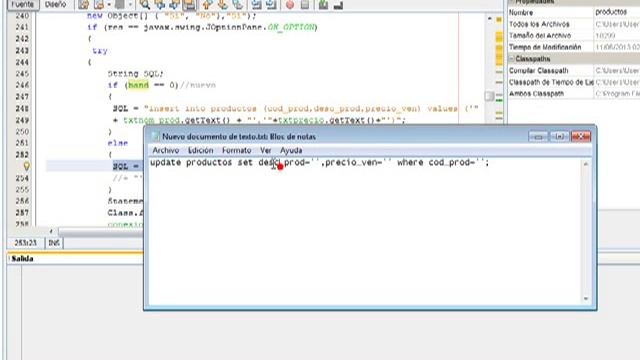The width and height of the screenshot is (640, 360).
Task: Click the light bulb hint icon
Action: click(26, 166)
